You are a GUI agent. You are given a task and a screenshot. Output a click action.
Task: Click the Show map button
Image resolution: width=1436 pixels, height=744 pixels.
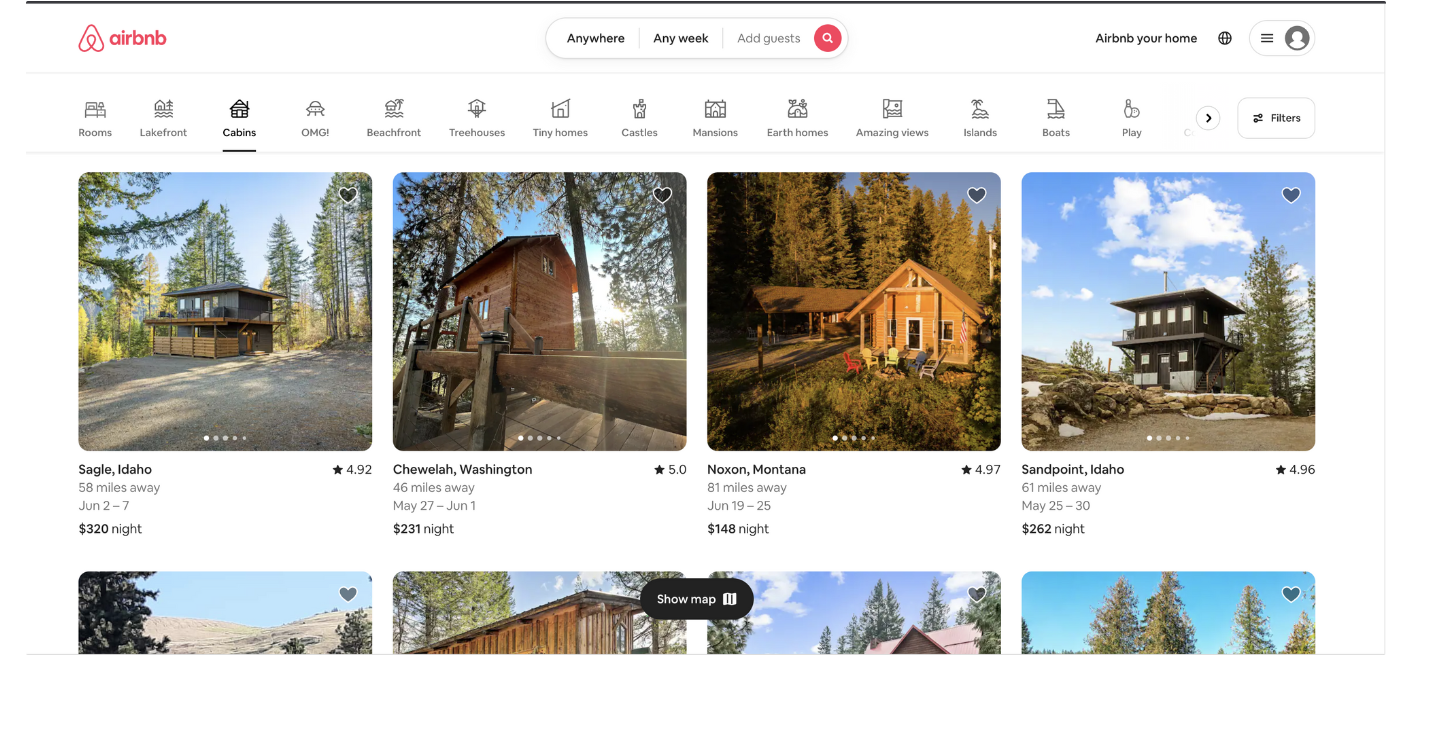click(x=696, y=599)
